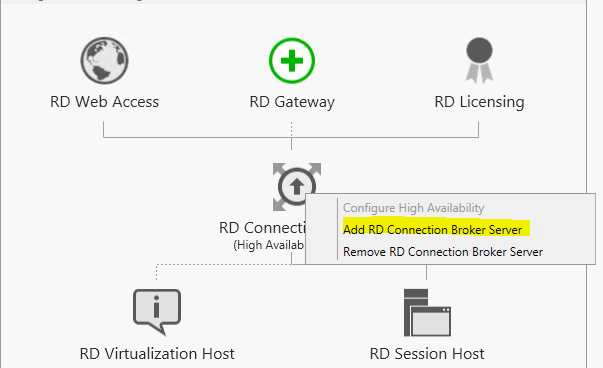The width and height of the screenshot is (603, 368).
Task: Select the RD Licensing ribbon badge icon
Action: [479, 60]
